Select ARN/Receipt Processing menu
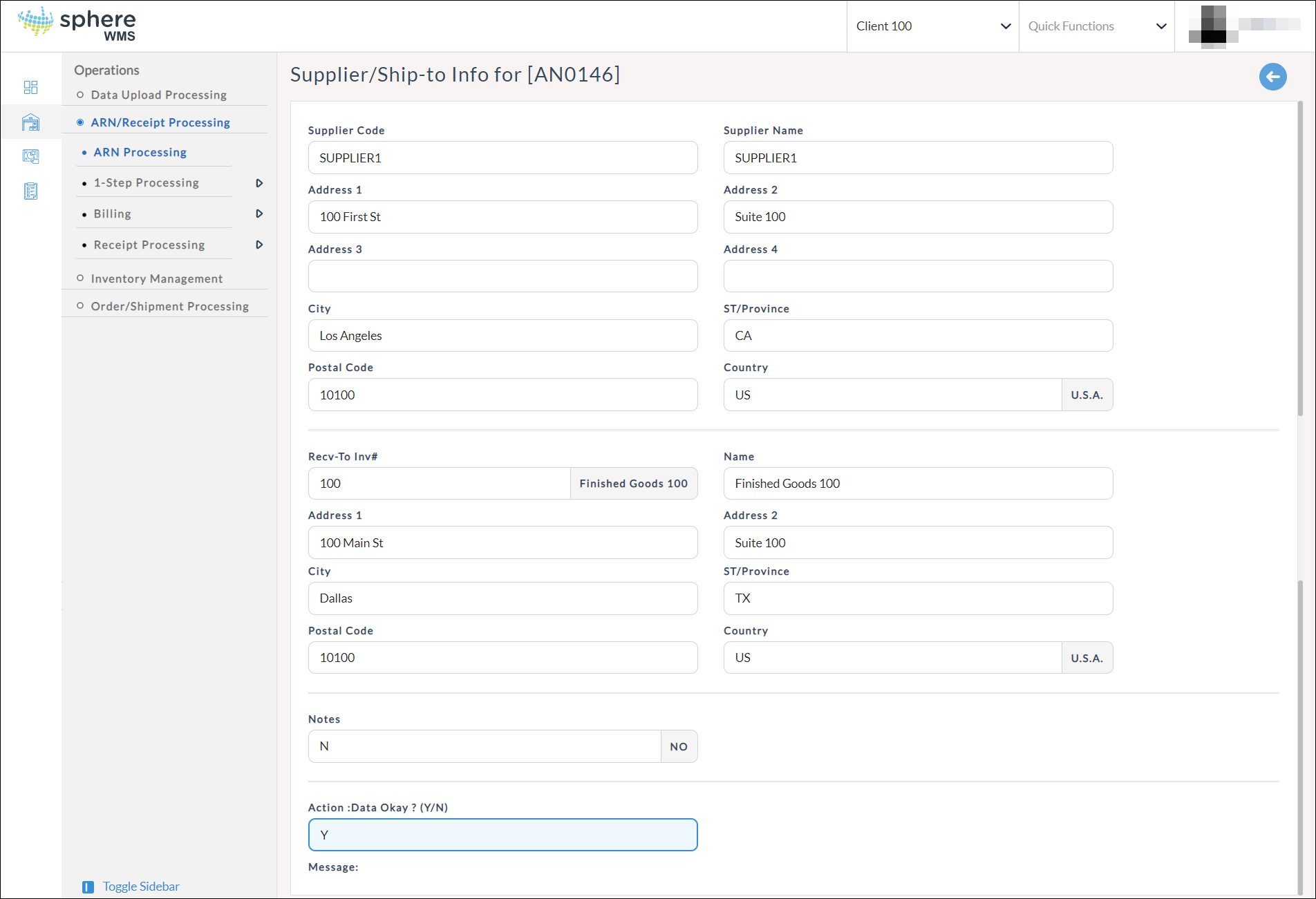 pyautogui.click(x=160, y=122)
